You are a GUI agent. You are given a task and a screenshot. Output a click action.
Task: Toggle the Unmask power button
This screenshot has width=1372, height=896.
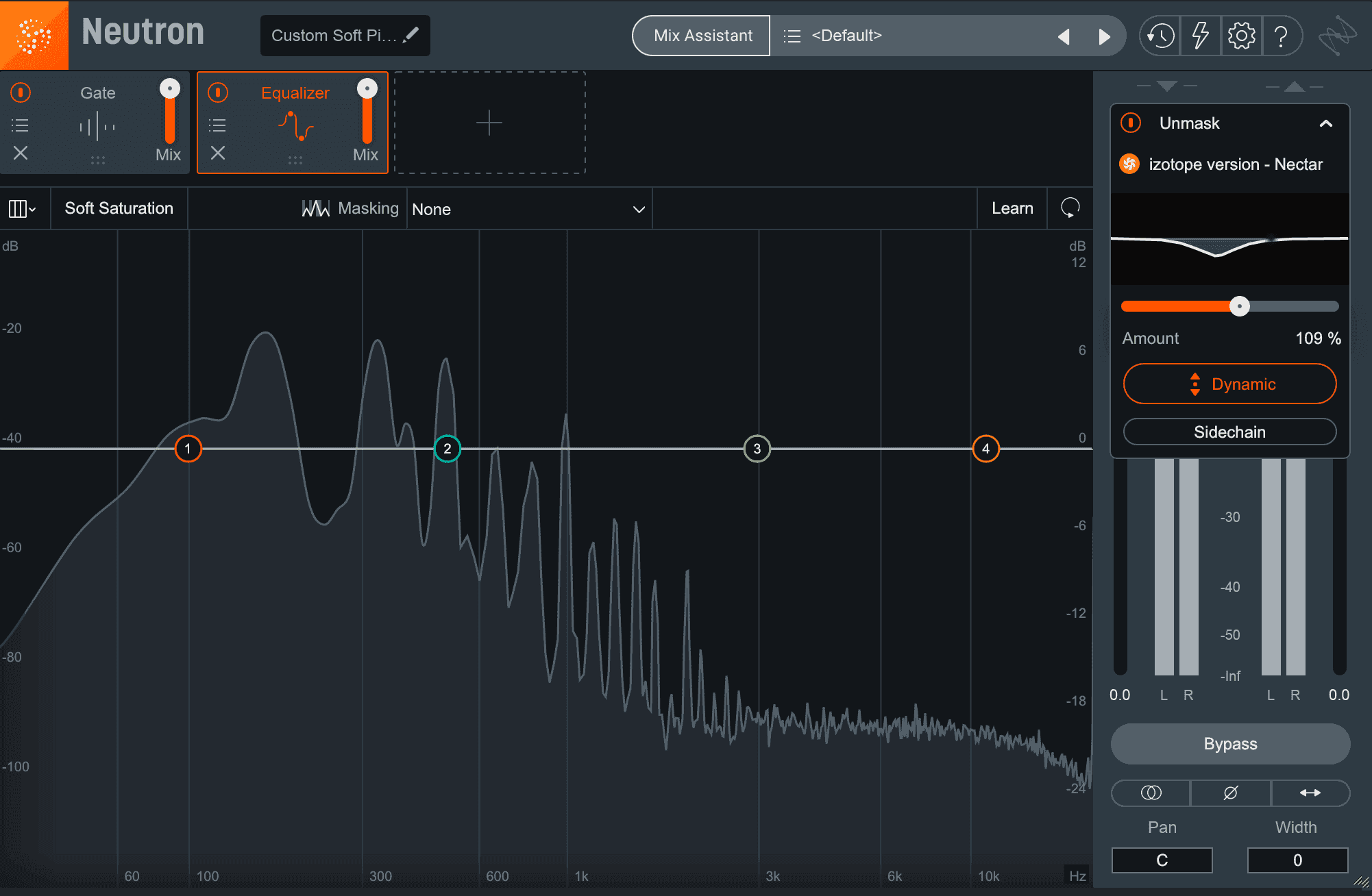pyautogui.click(x=1130, y=123)
